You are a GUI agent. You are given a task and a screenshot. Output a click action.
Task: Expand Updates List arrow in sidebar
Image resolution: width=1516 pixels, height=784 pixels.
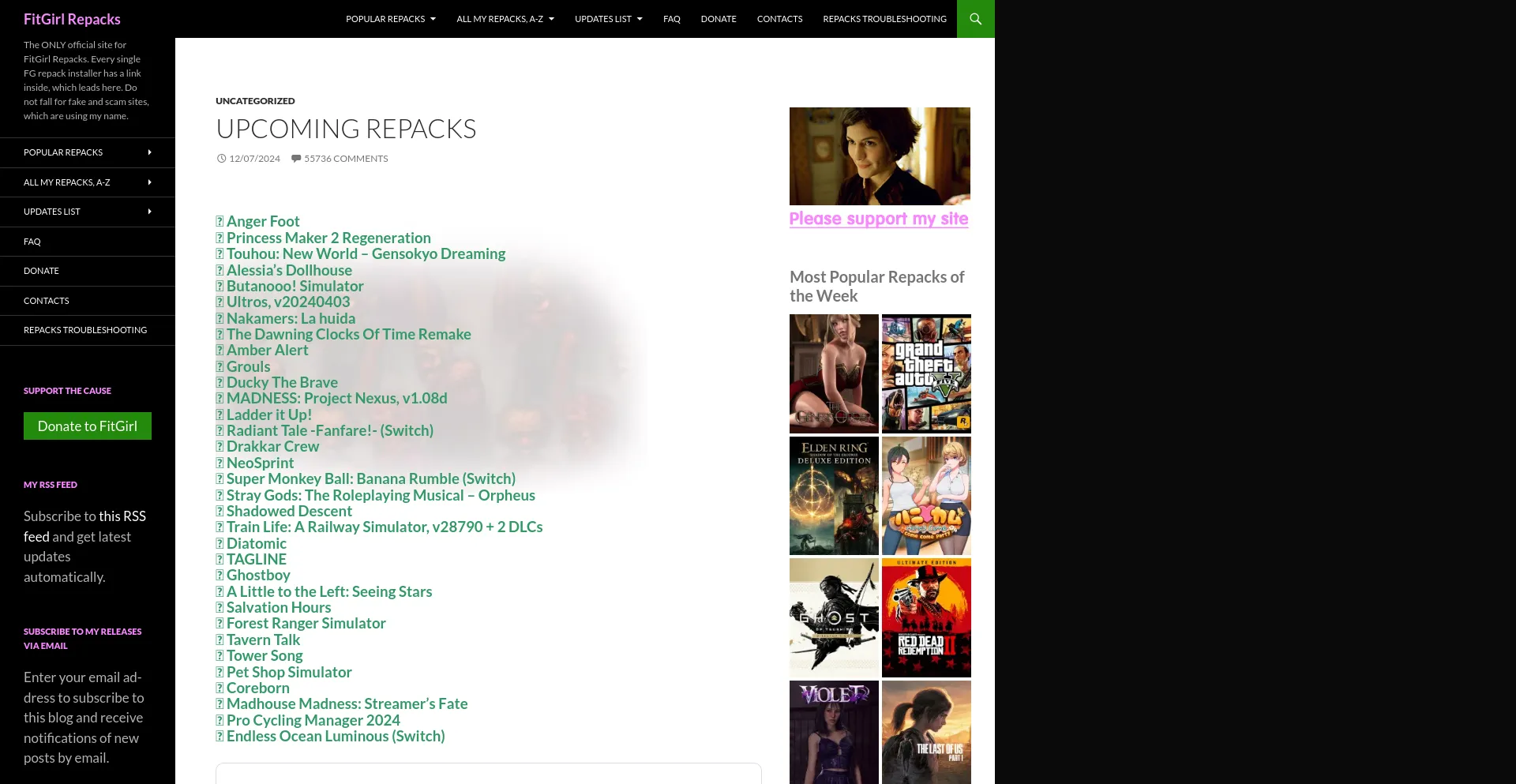[149, 212]
